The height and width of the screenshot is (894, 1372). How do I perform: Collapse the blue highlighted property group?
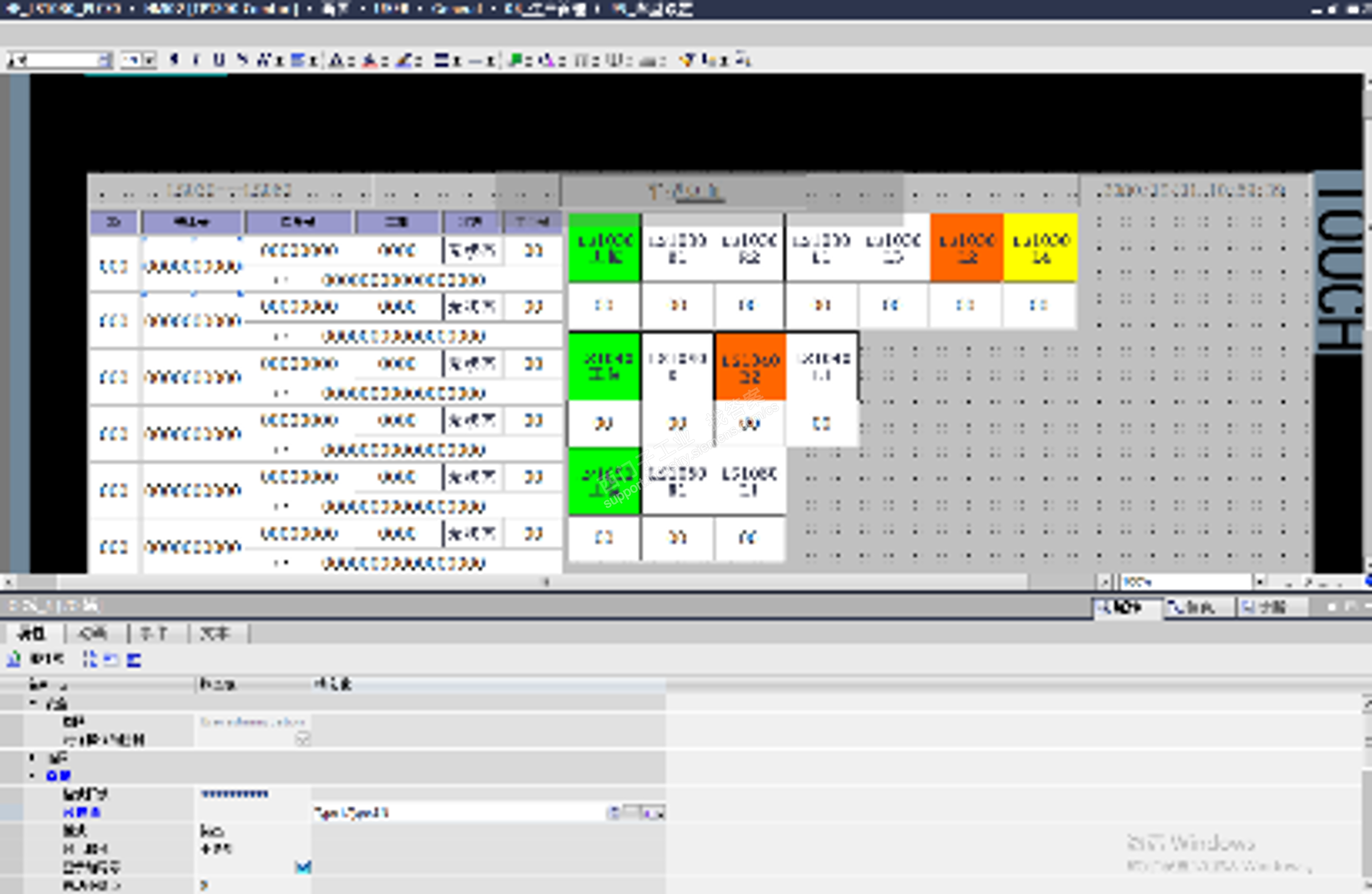pos(32,776)
